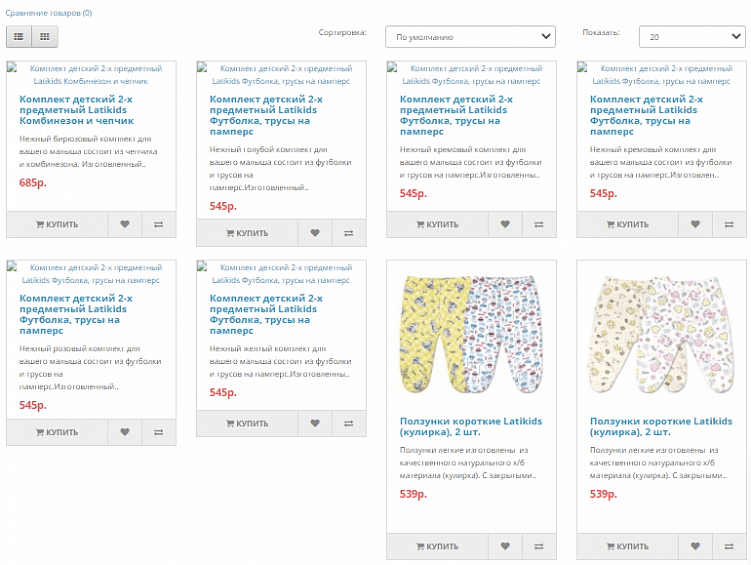Wishlist the yellow Футболка, трусы set

(x=315, y=424)
